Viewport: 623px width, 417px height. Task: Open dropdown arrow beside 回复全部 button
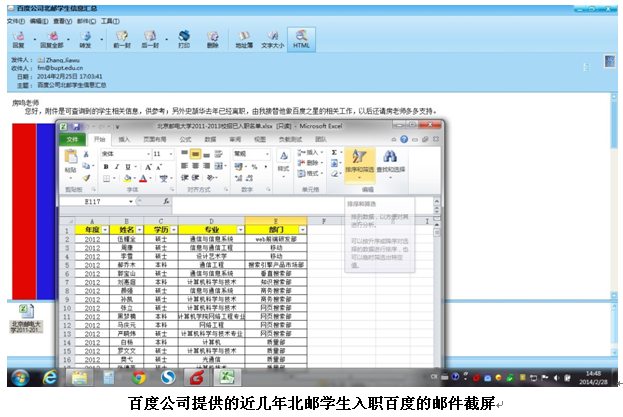point(68,39)
